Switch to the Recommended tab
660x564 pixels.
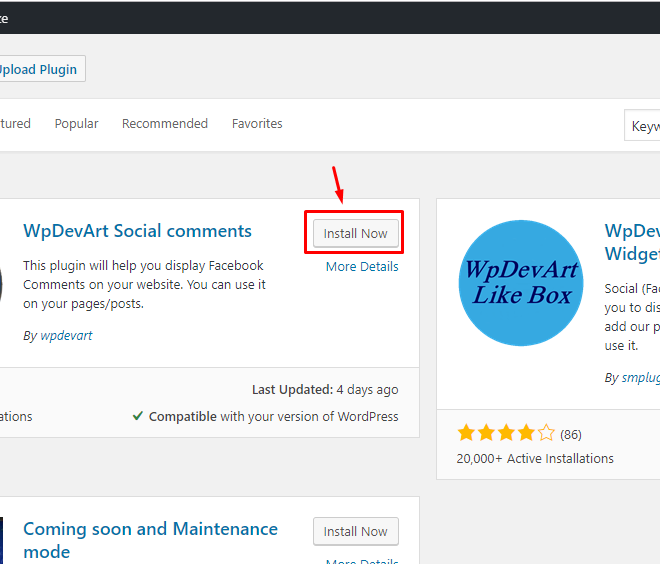[165, 124]
